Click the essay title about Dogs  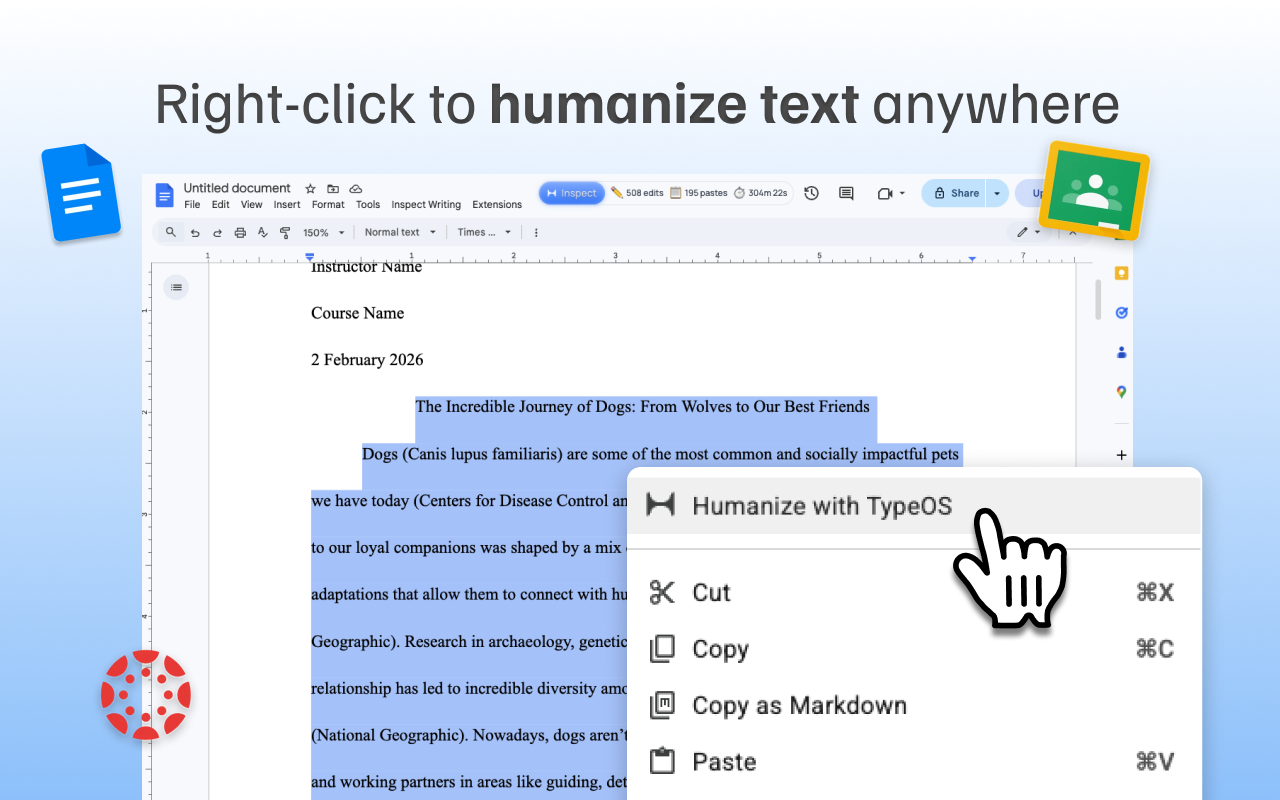coord(642,407)
